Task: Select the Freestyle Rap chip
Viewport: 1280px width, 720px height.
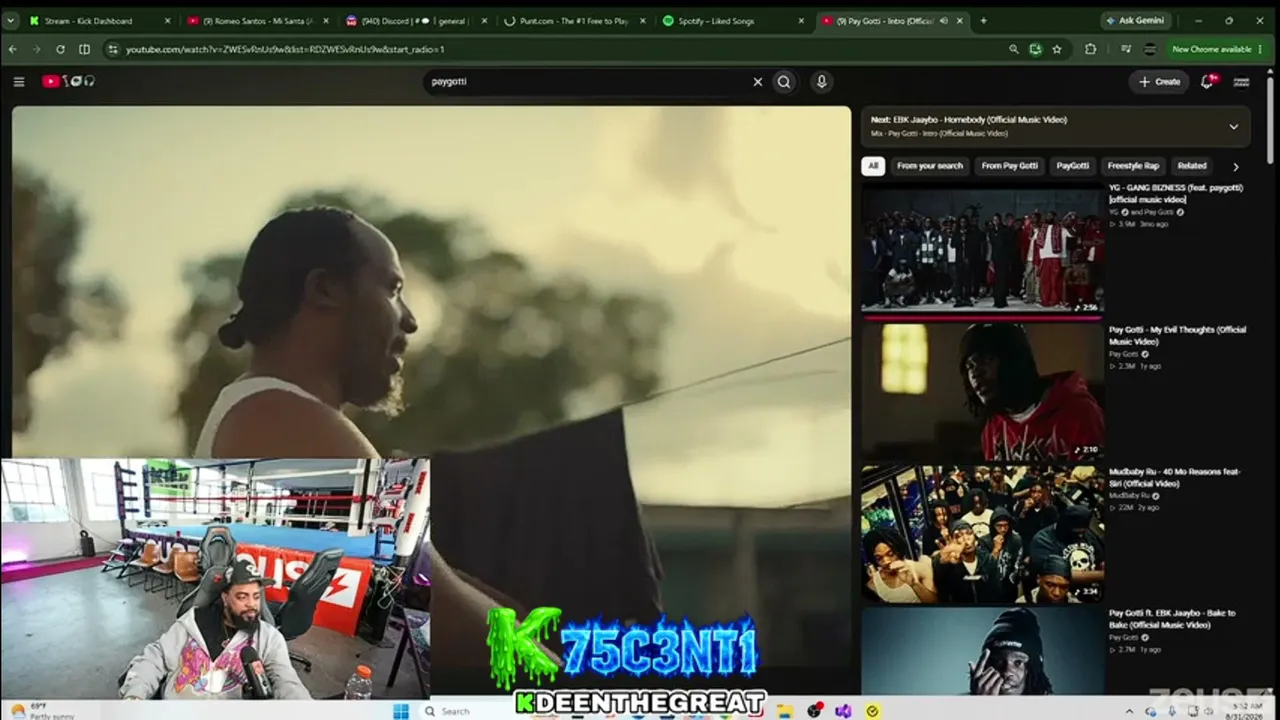Action: (x=1133, y=166)
